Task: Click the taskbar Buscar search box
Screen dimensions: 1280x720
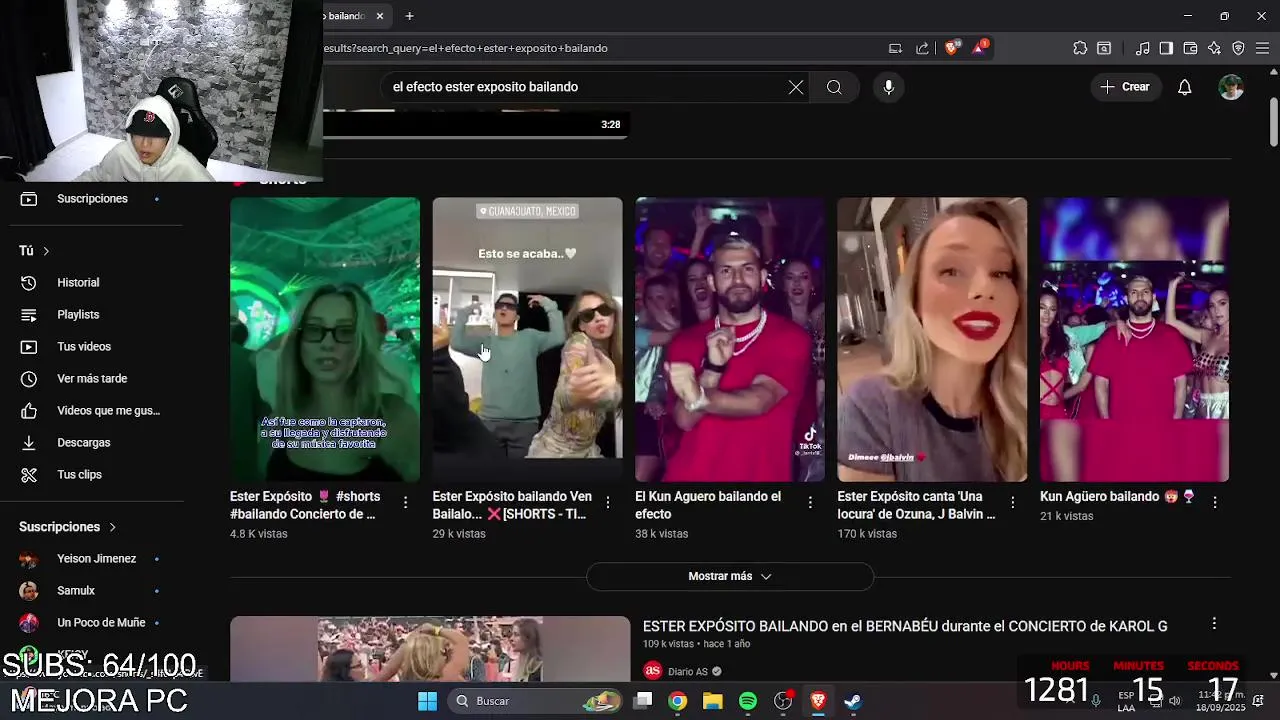Action: [x=537, y=701]
